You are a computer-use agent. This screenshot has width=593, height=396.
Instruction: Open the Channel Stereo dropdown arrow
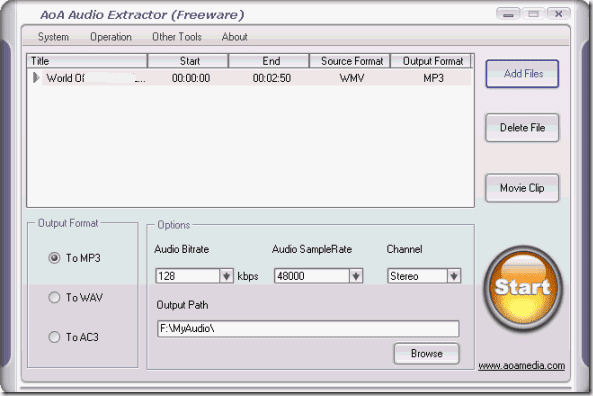tap(454, 276)
